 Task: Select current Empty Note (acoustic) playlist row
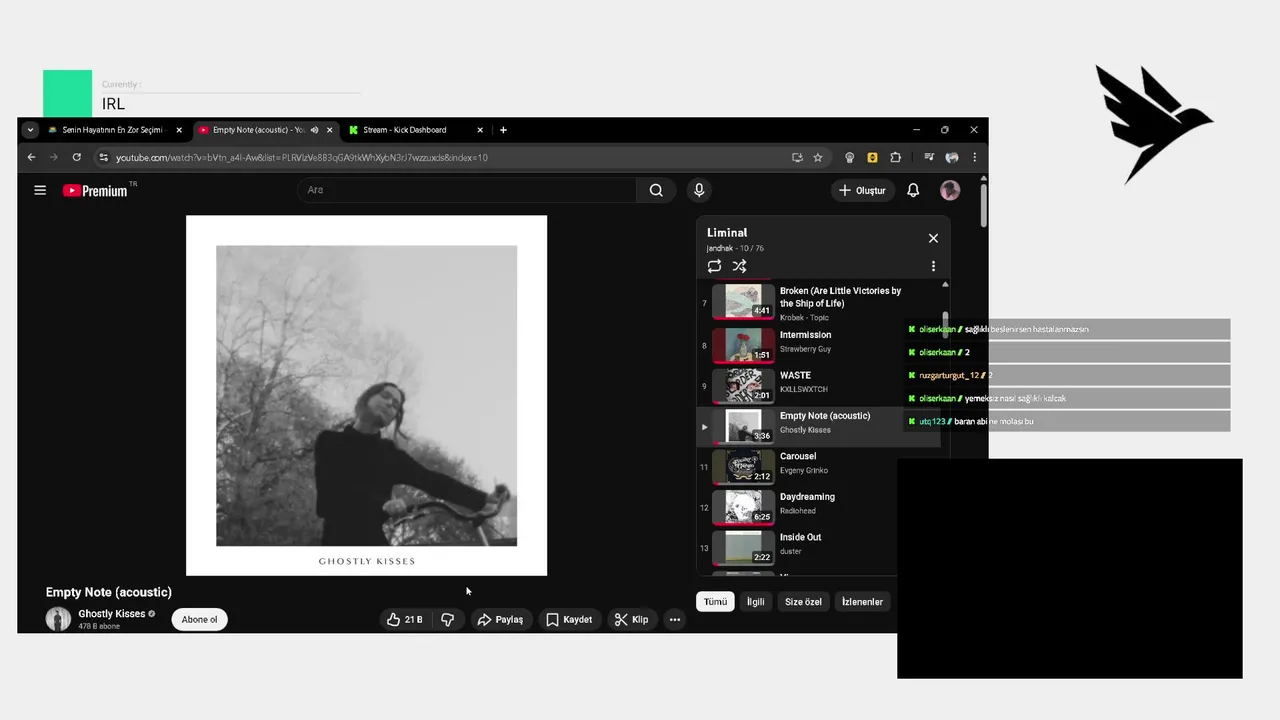[x=819, y=426]
